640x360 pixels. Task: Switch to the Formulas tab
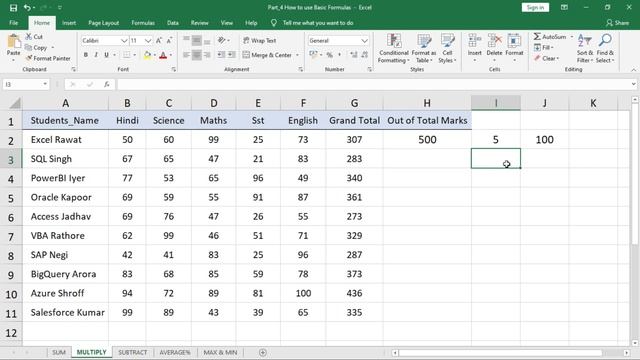[143, 23]
